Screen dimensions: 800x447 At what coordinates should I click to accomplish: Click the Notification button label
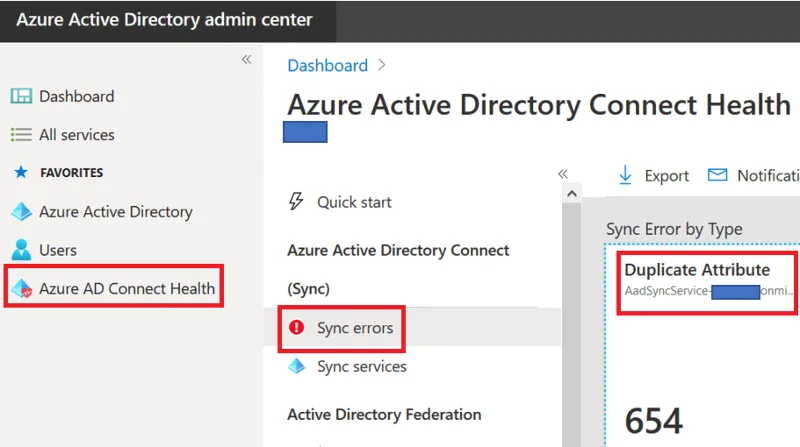click(x=768, y=176)
